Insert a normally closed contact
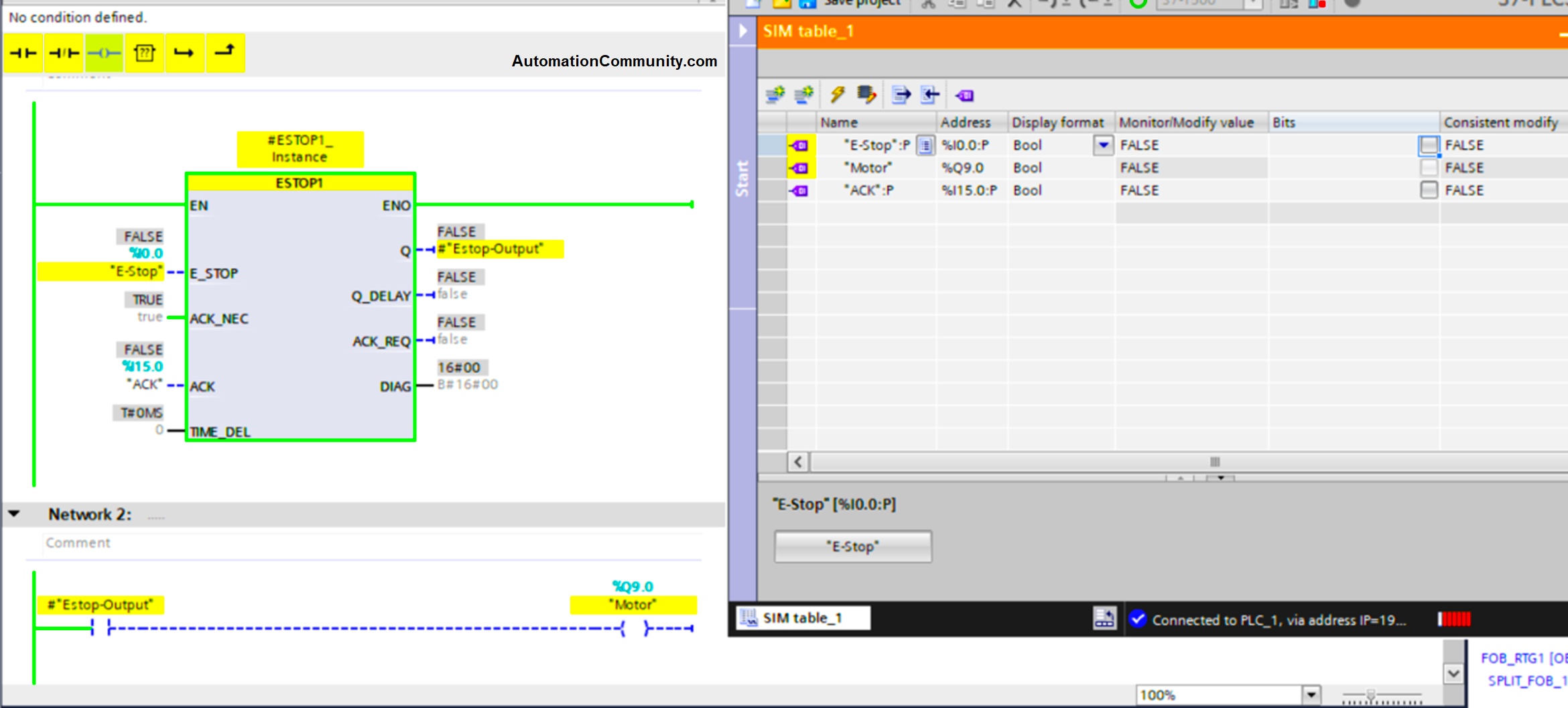 (64, 53)
